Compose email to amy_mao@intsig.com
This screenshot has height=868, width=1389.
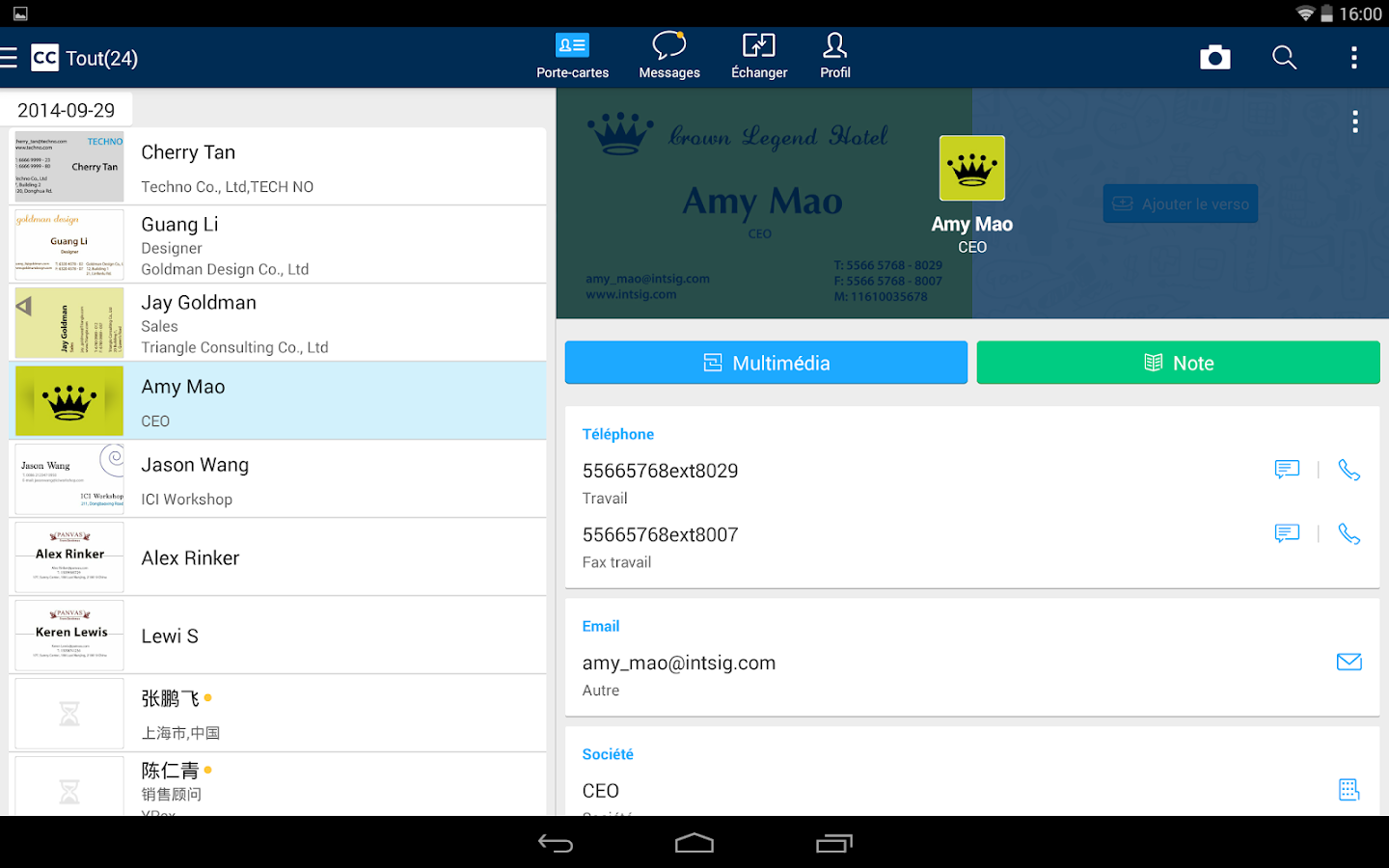(x=1348, y=662)
